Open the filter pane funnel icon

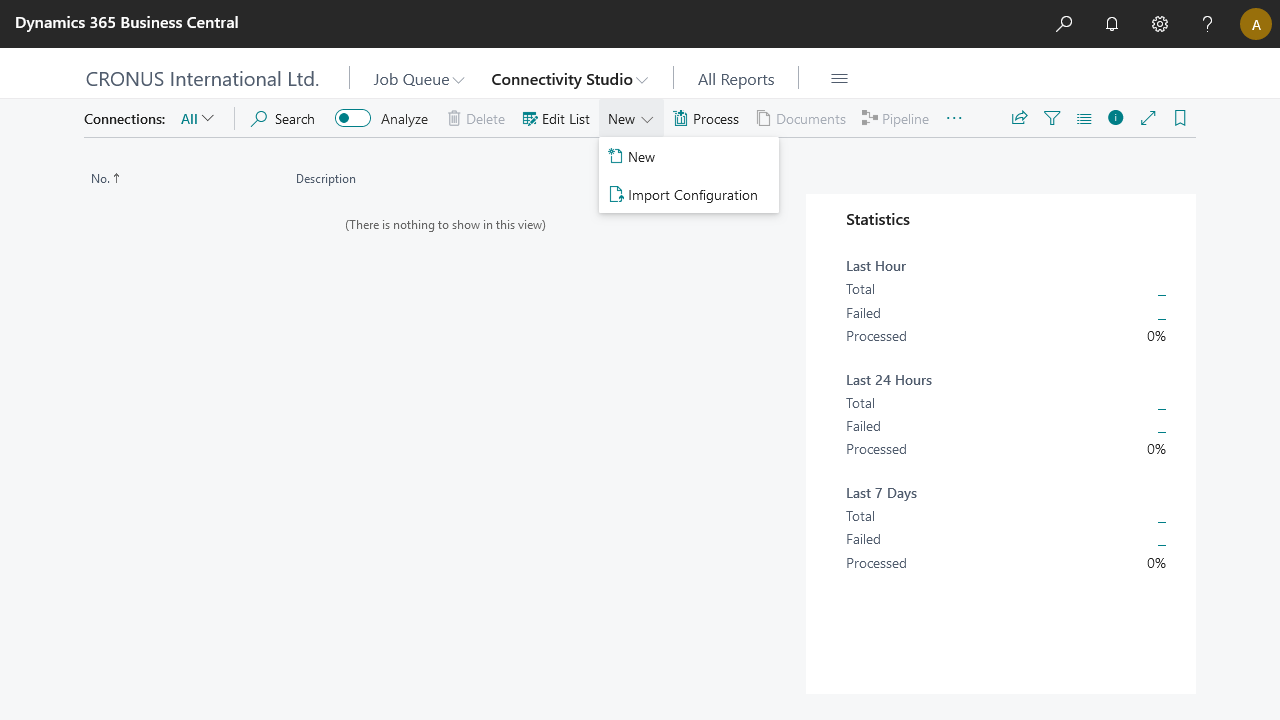pyautogui.click(x=1052, y=118)
